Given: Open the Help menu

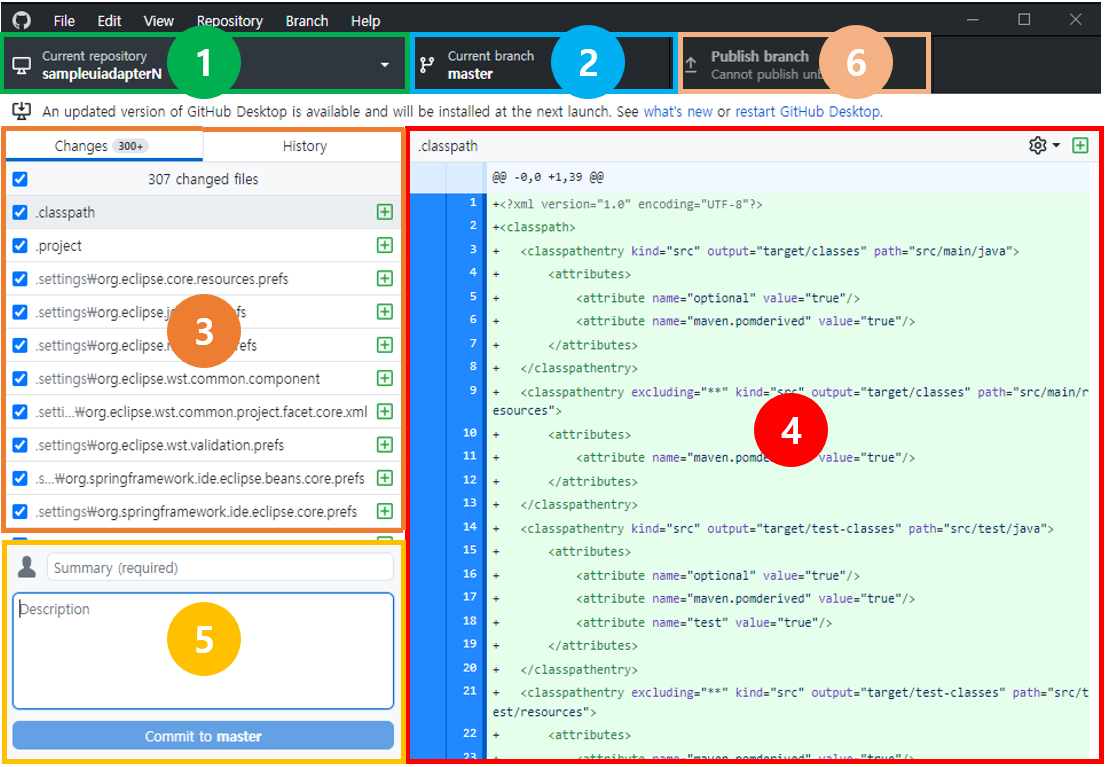Looking at the screenshot, I should pos(365,21).
